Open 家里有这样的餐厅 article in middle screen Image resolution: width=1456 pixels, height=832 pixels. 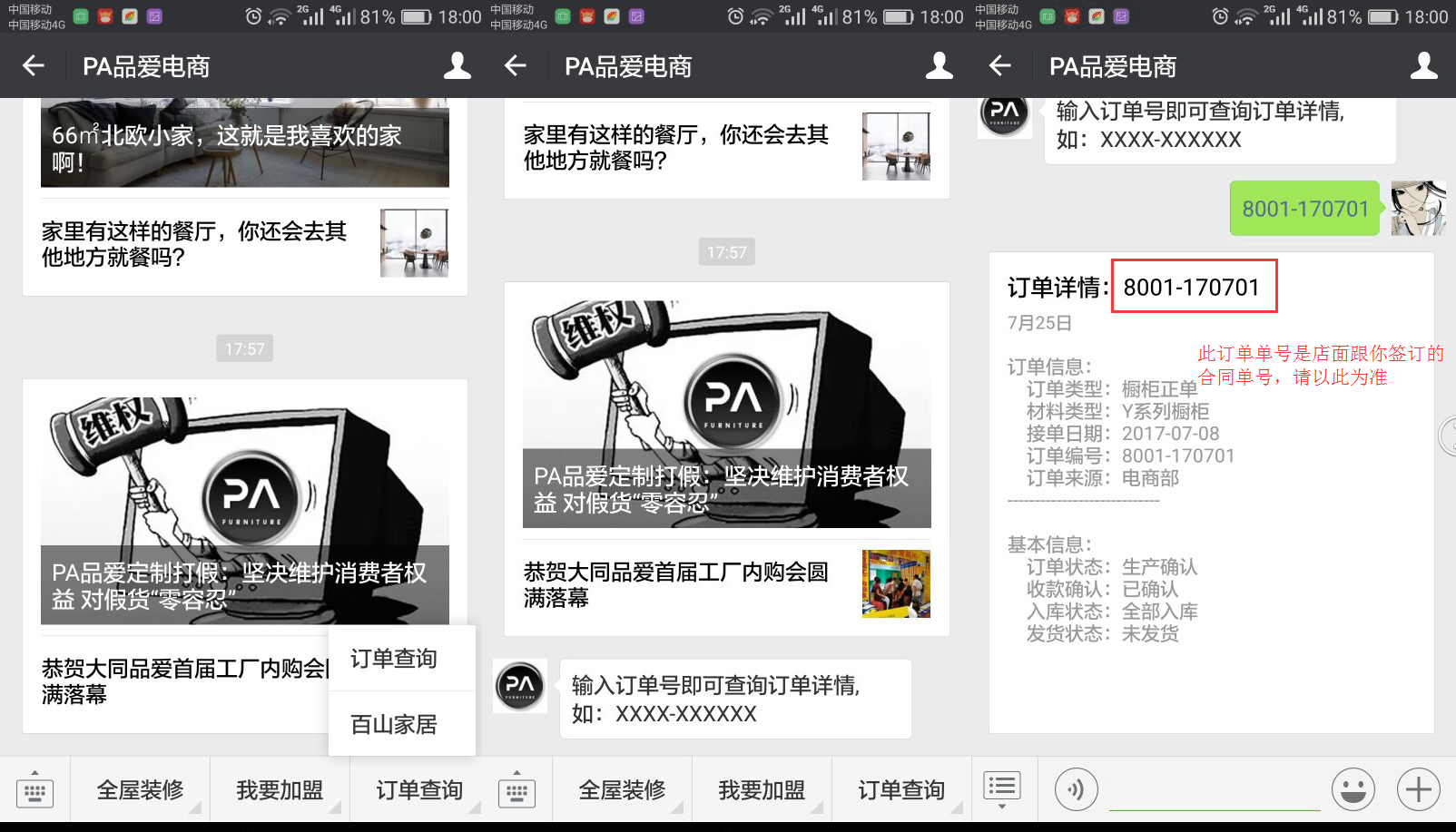727,147
